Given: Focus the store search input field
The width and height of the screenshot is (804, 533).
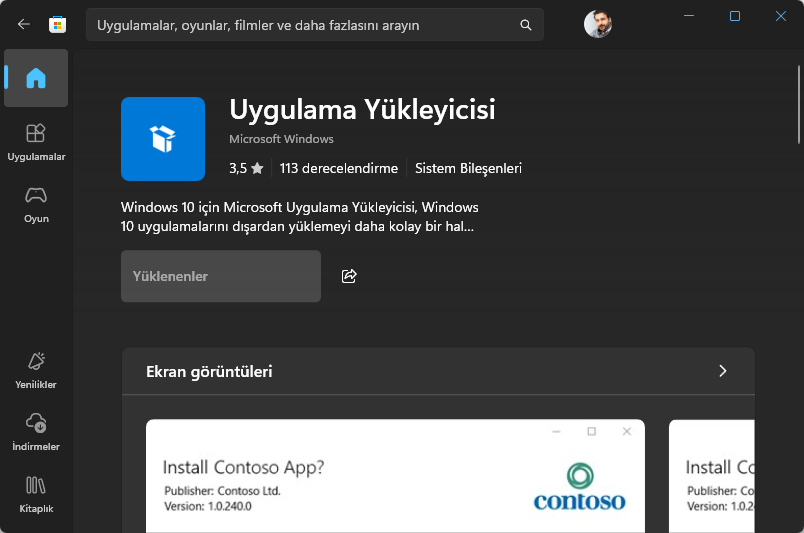Looking at the screenshot, I should pyautogui.click(x=300, y=25).
